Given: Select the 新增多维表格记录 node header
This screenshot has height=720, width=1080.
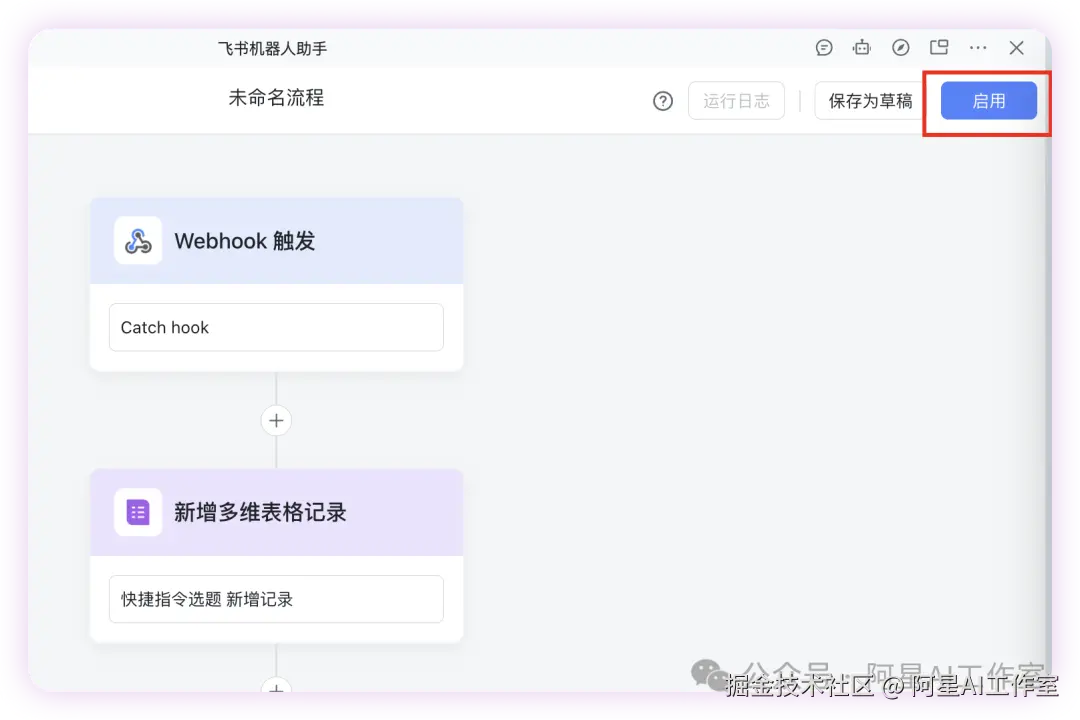Looking at the screenshot, I should click(x=276, y=512).
